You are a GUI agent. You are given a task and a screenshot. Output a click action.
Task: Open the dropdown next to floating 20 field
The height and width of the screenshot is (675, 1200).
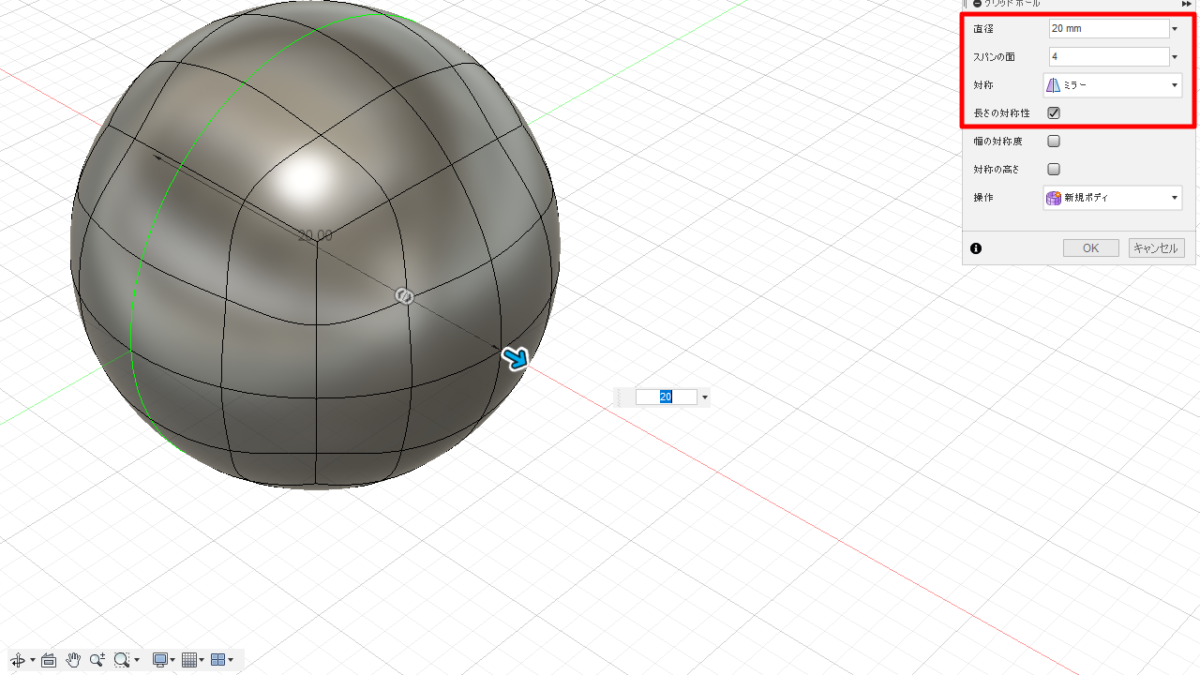[x=706, y=398]
